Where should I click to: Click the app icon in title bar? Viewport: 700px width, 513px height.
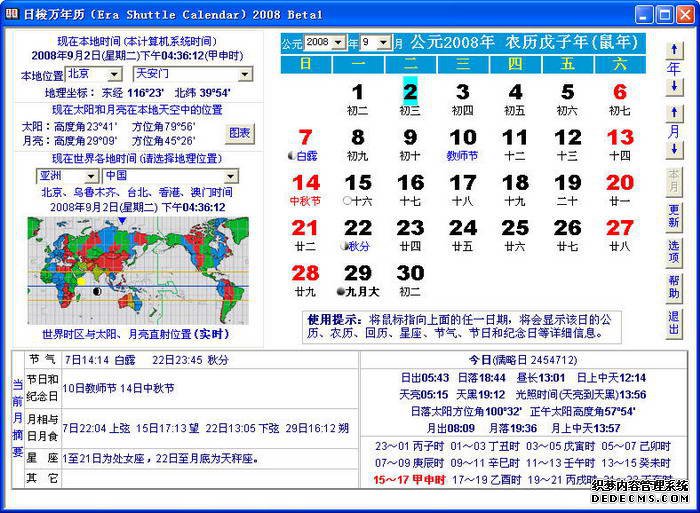[x=12, y=14]
